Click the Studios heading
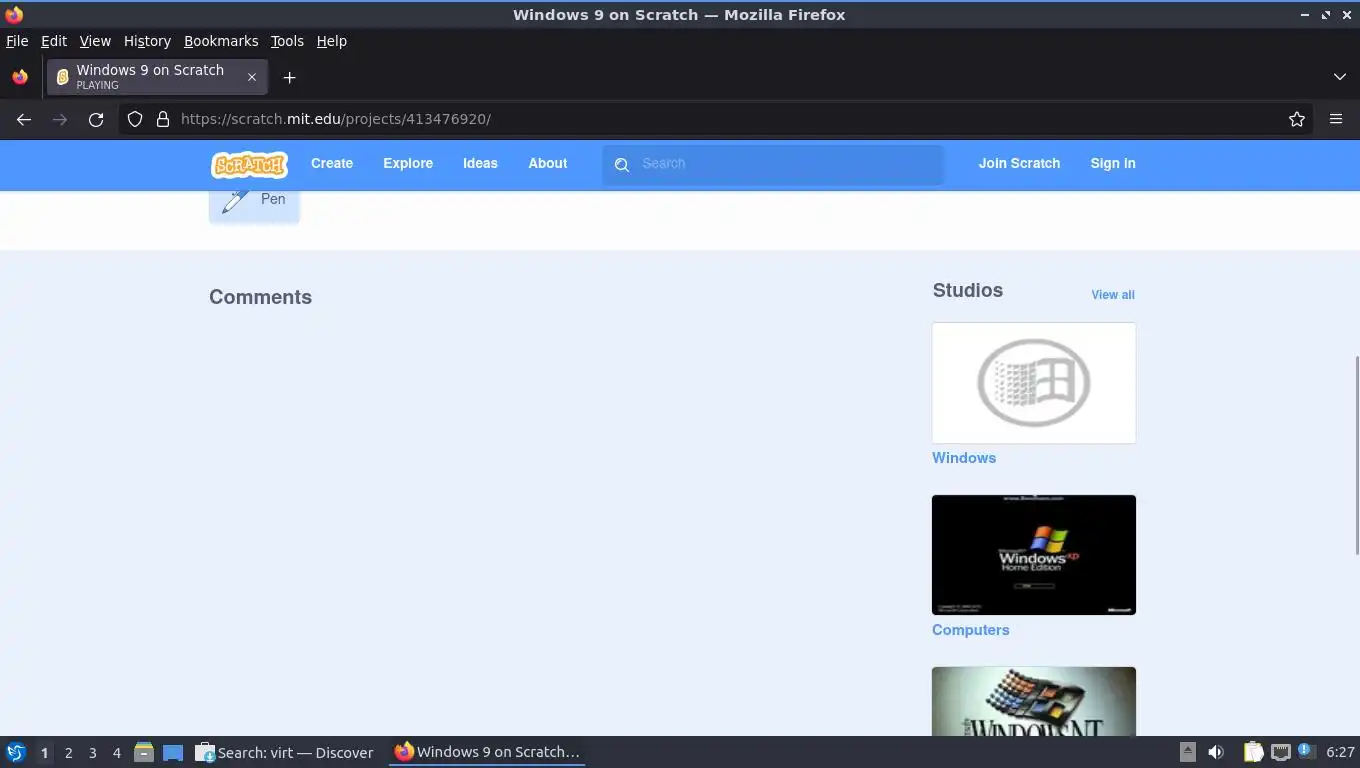The height and width of the screenshot is (768, 1360). click(968, 290)
